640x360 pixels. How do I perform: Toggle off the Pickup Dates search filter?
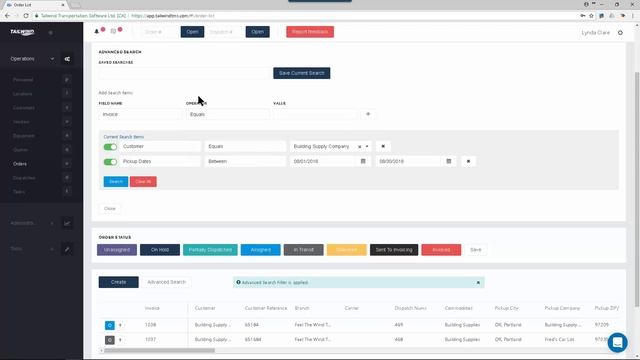pos(110,162)
